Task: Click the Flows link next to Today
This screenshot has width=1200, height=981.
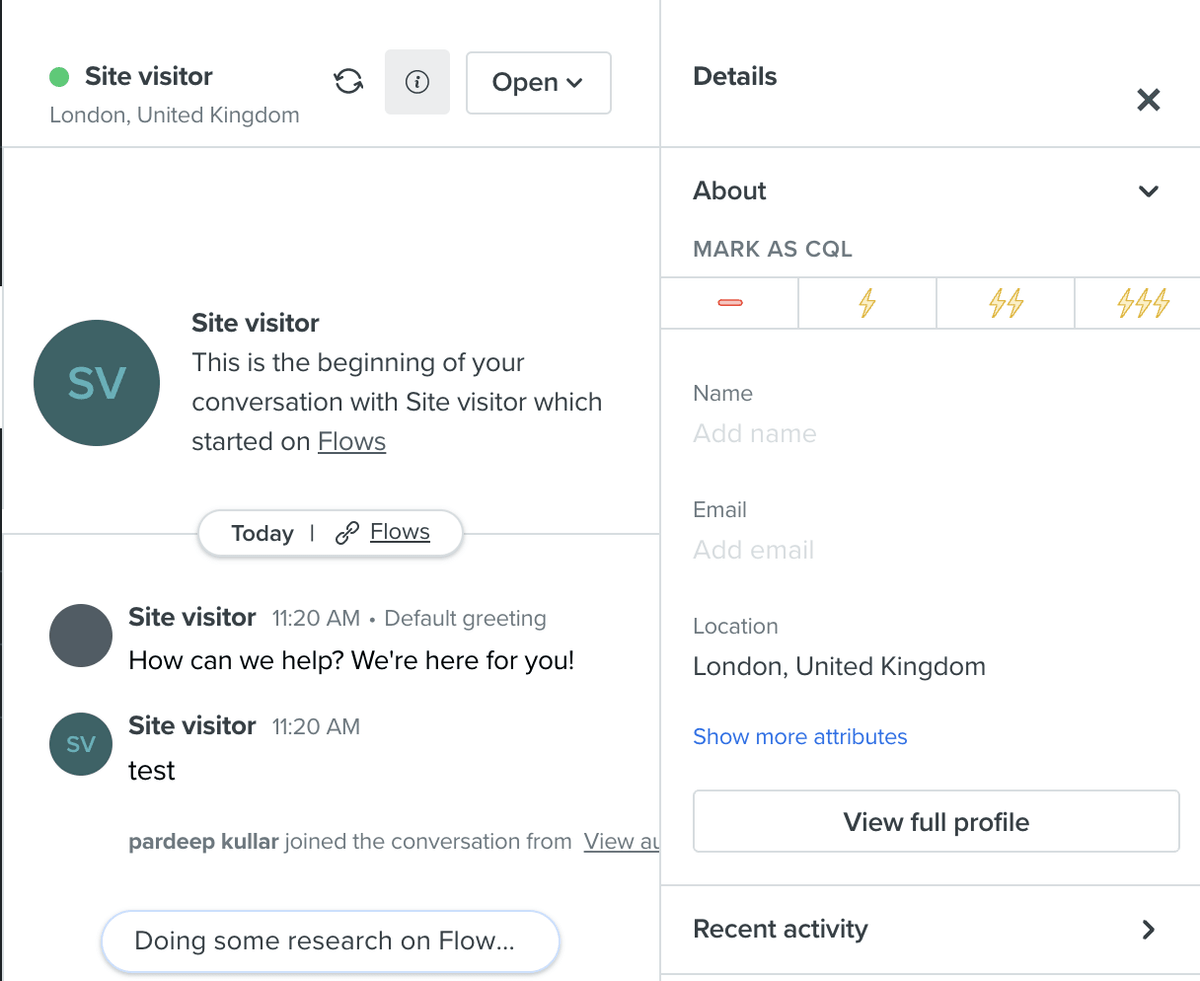Action: tap(399, 532)
